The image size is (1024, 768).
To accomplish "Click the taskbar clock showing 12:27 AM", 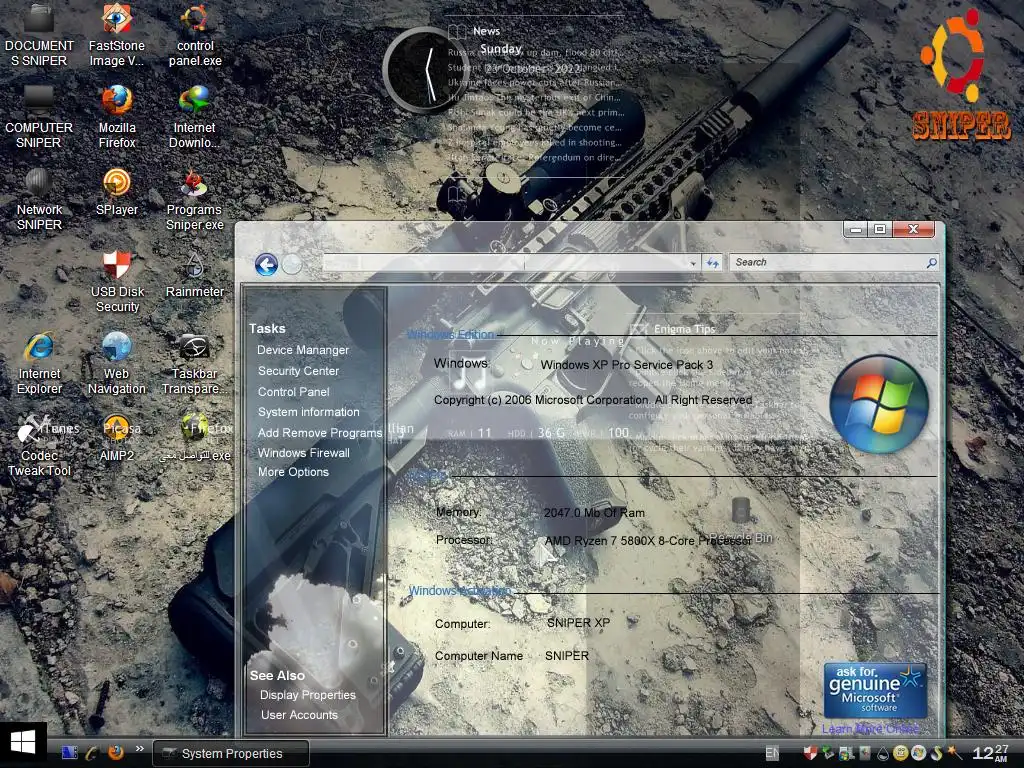I will (x=991, y=753).
